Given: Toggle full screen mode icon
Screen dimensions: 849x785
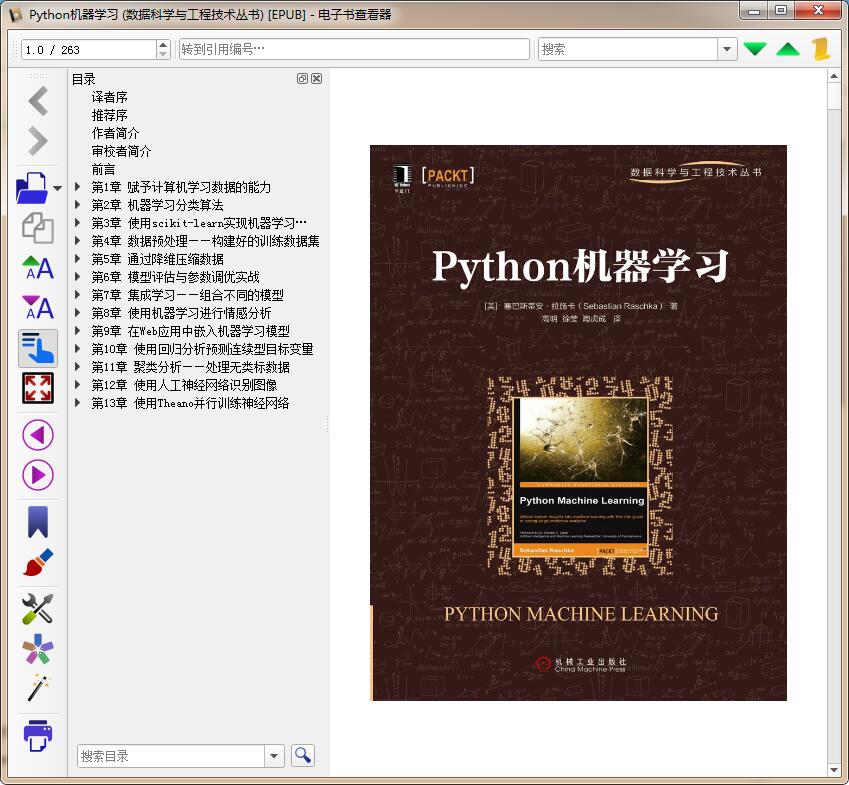Looking at the screenshot, I should [37, 388].
